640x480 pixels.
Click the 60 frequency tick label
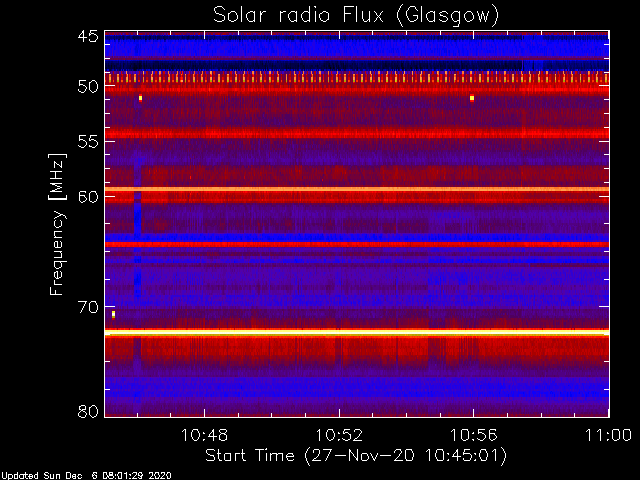point(88,197)
